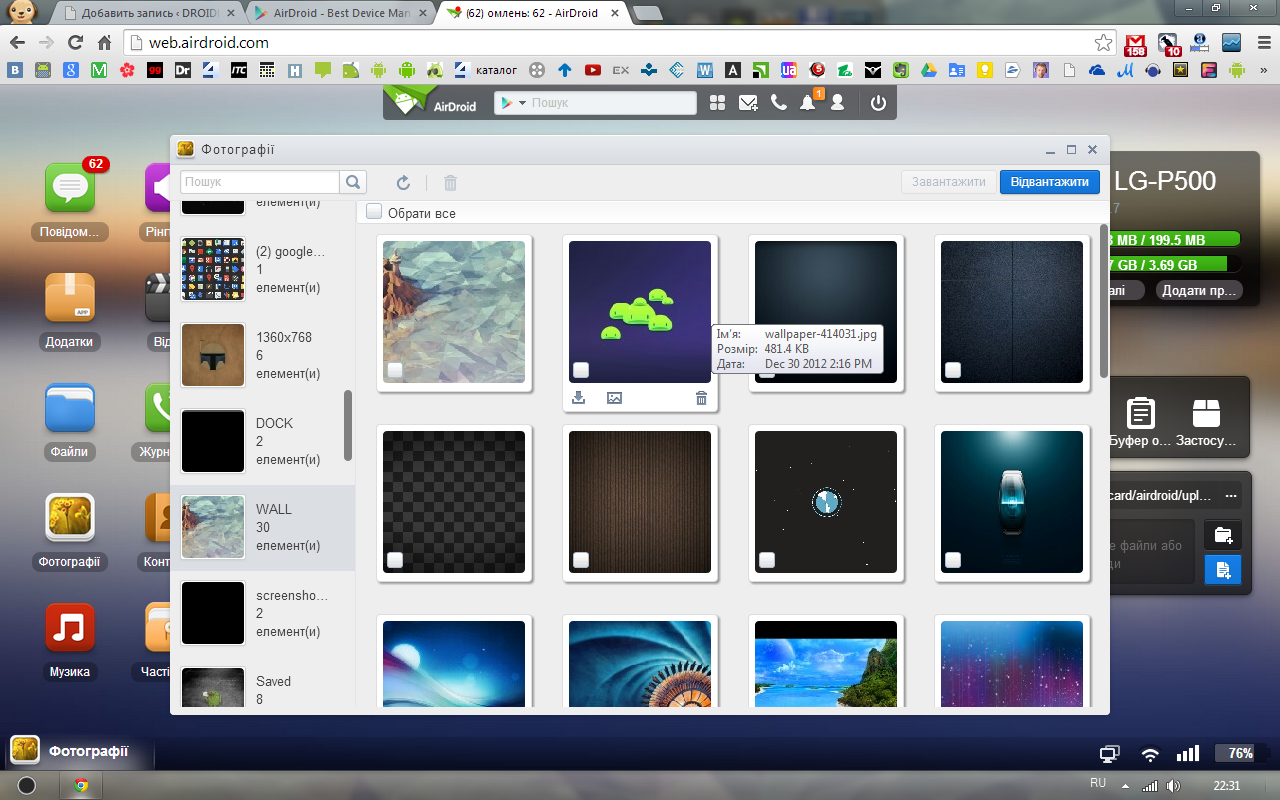The width and height of the screenshot is (1280, 800).
Task: Open the Файли files desktop icon
Action: [x=70, y=408]
